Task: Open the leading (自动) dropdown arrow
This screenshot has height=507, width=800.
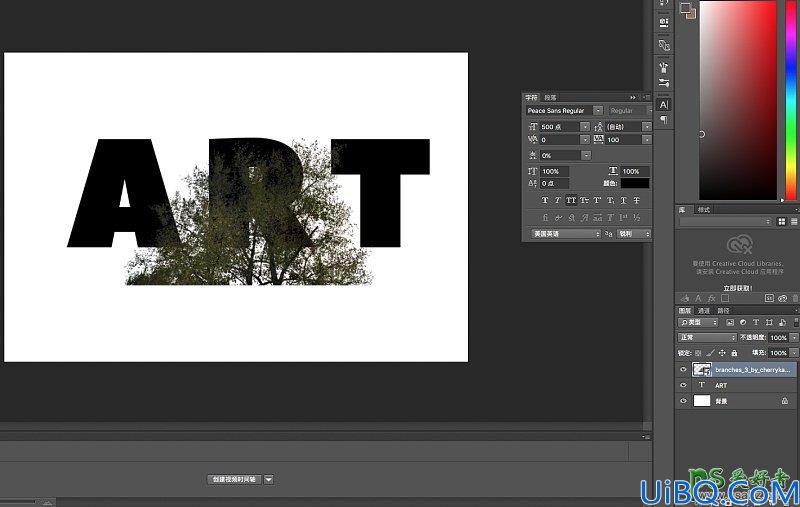Action: point(646,126)
